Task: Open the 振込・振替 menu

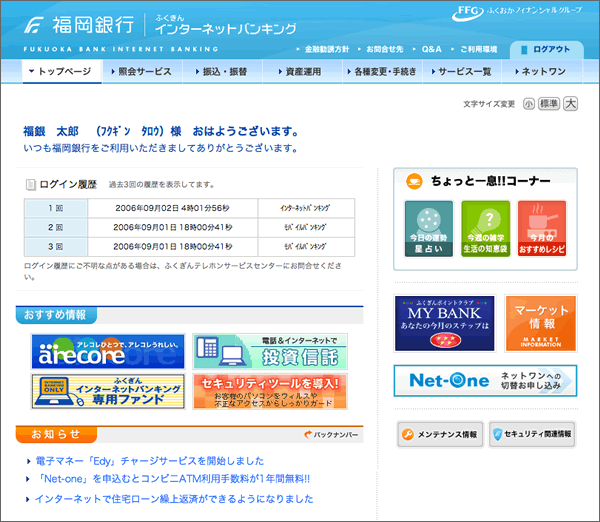Action: (222, 72)
